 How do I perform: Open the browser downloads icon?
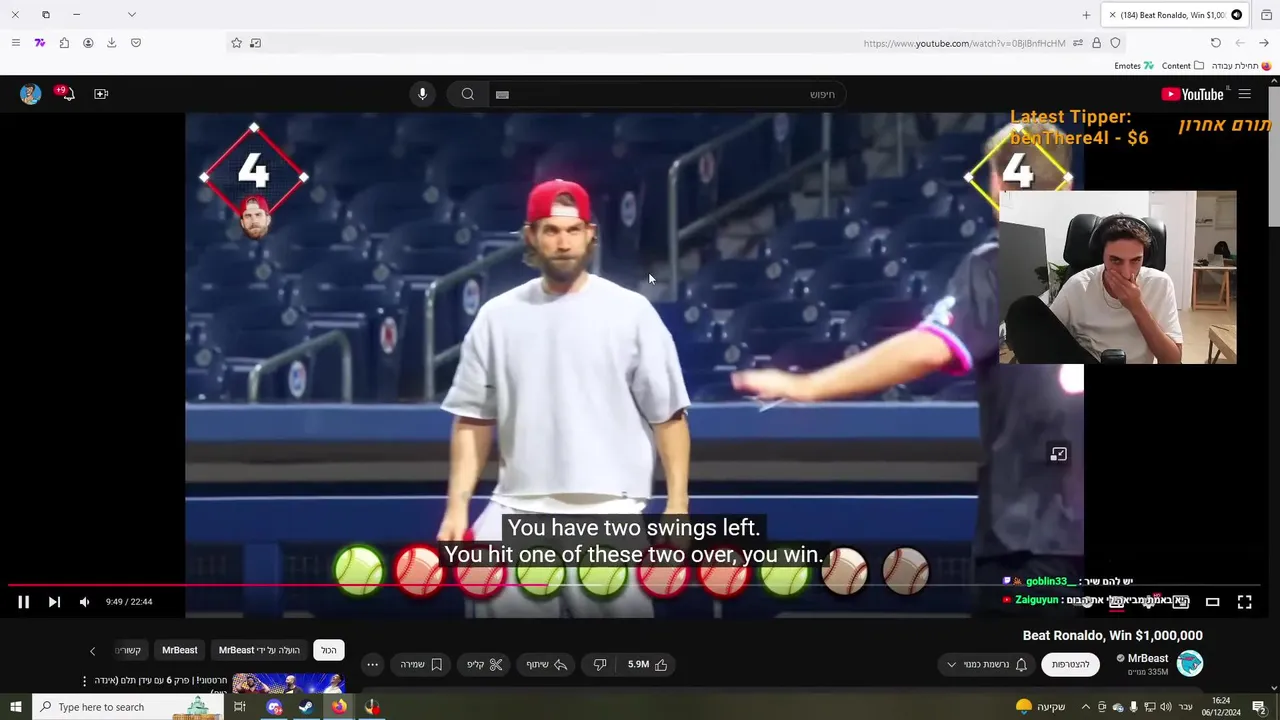pyautogui.click(x=111, y=43)
